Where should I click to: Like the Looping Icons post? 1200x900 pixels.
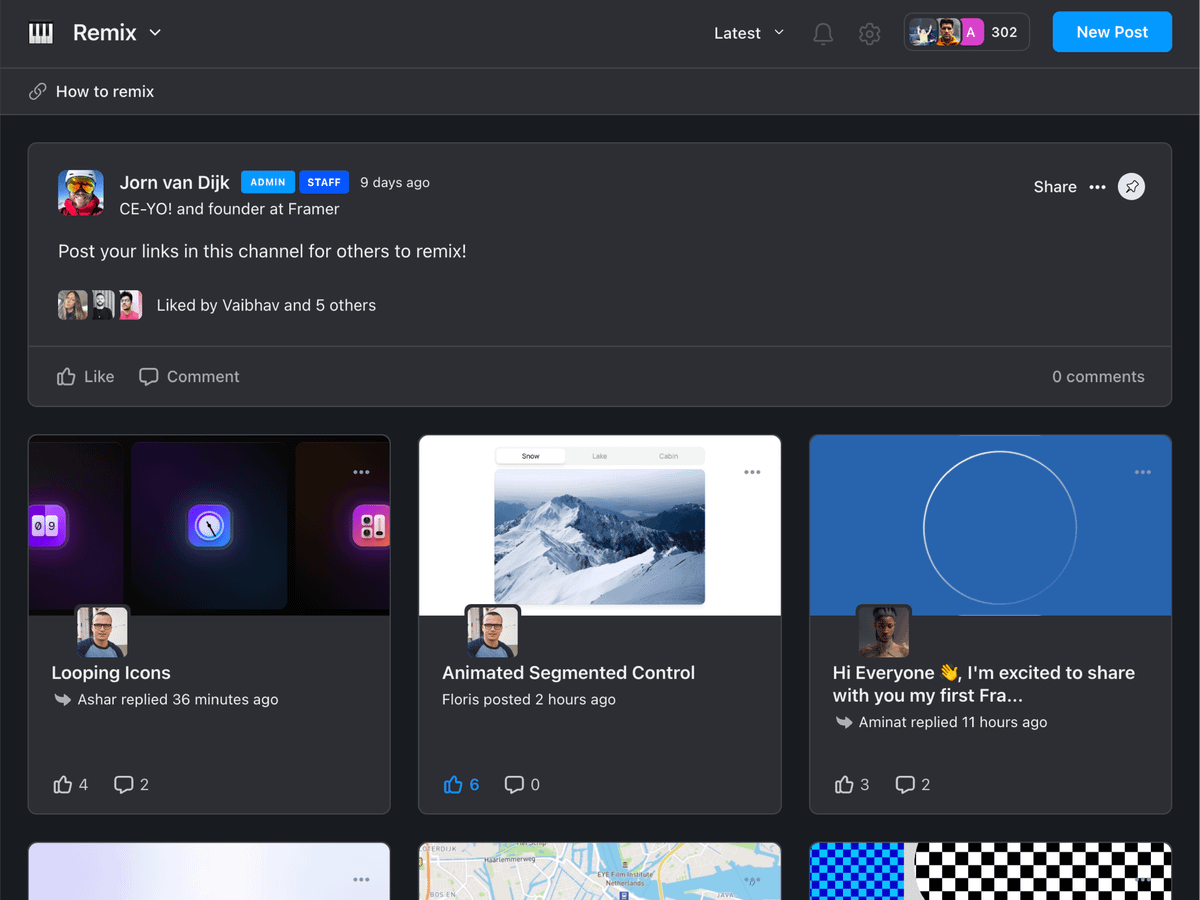tap(63, 785)
